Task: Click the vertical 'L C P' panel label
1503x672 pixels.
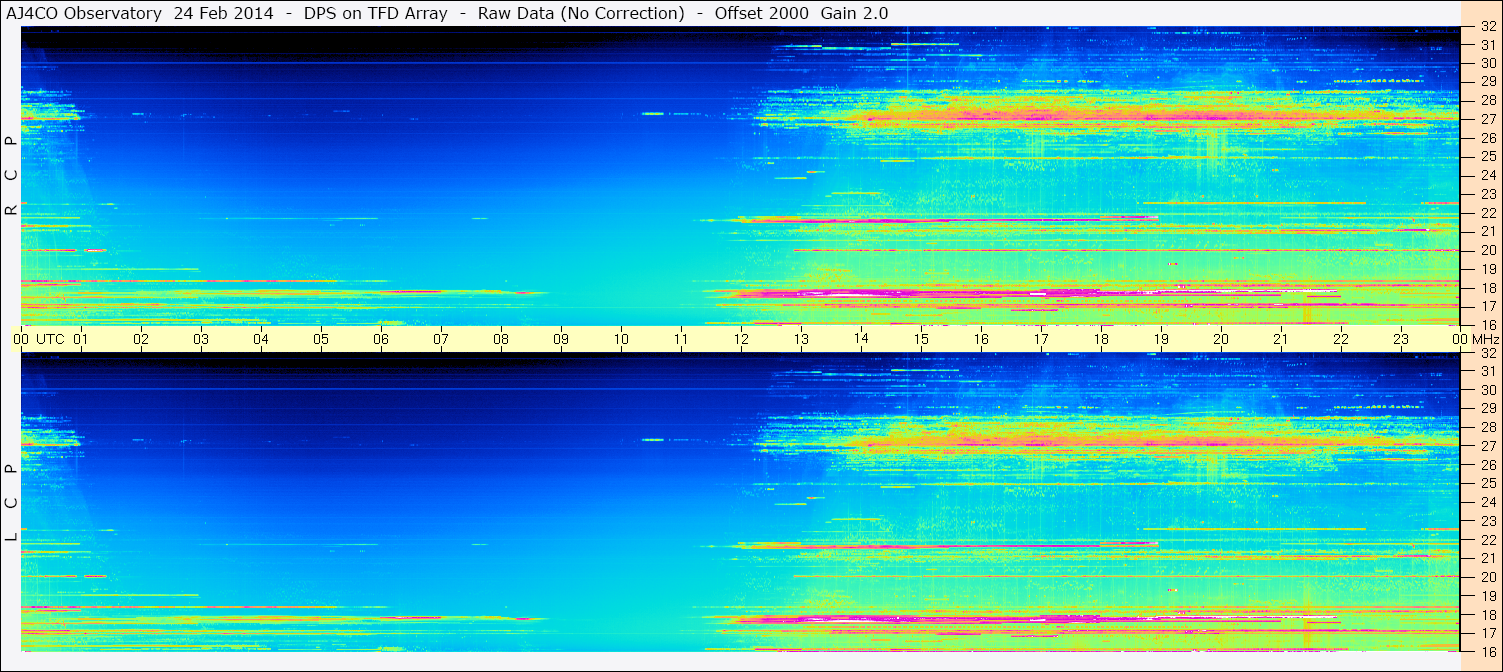Action: [x=11, y=503]
